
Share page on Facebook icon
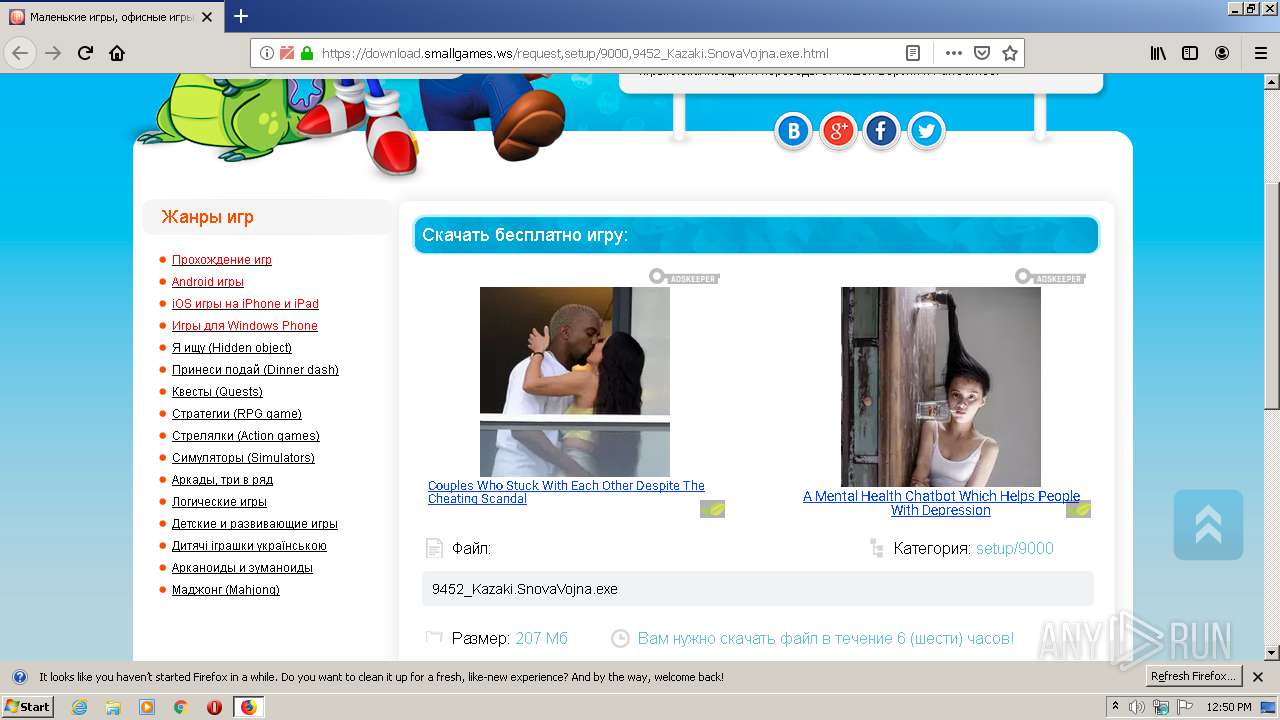tap(882, 131)
